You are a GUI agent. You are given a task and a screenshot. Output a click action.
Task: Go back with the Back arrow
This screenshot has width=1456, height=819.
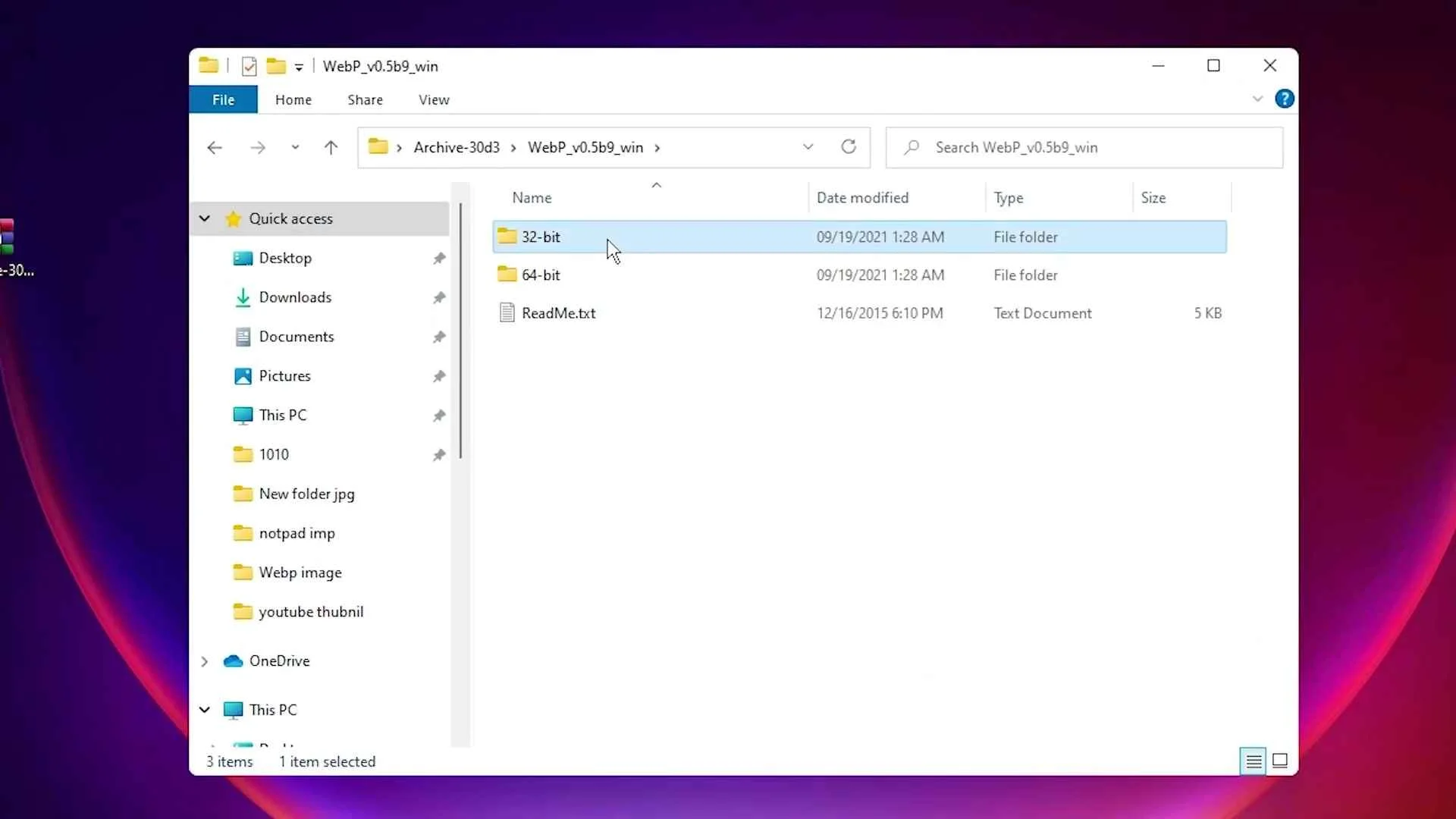coord(215,147)
